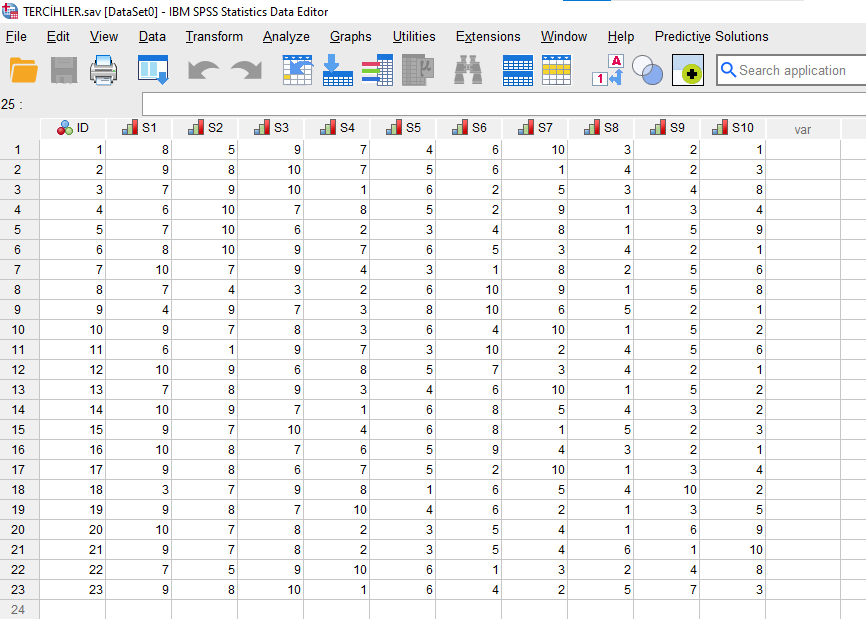Click the cell editor bar above grid

point(500,104)
